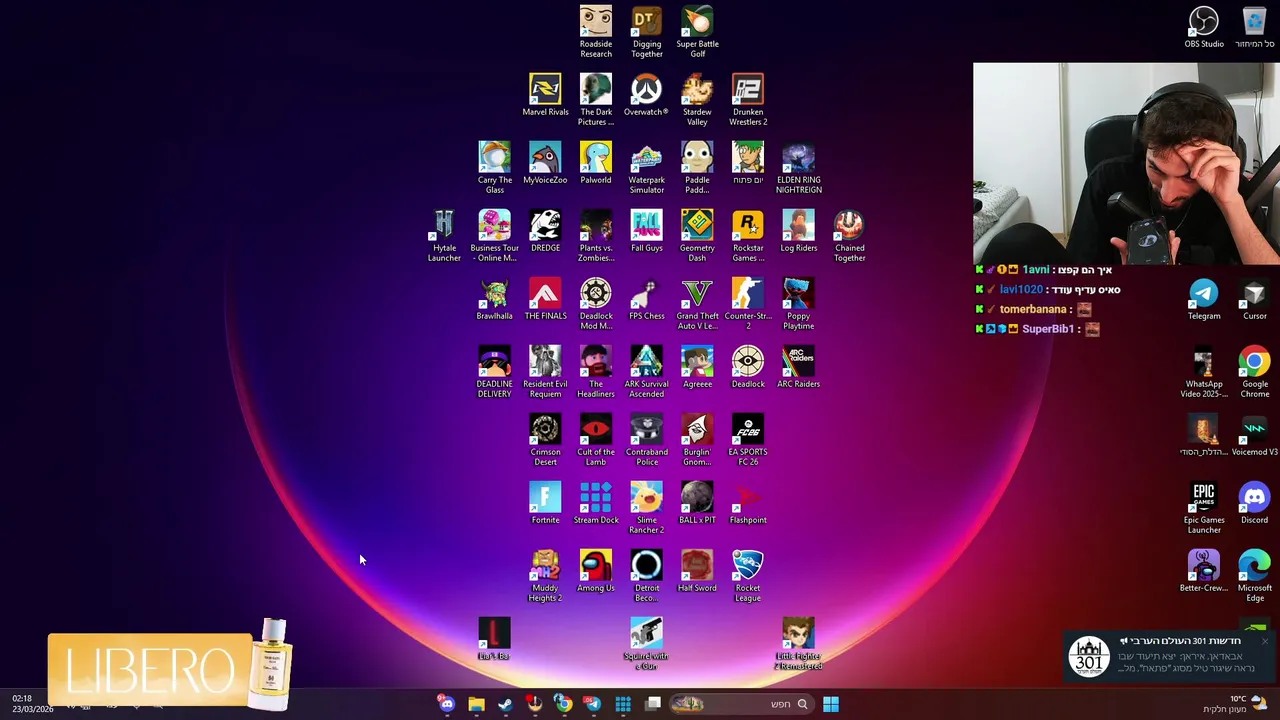Open the 301 news notification toast
The width and height of the screenshot is (1280, 720).
pyautogui.click(x=1169, y=656)
